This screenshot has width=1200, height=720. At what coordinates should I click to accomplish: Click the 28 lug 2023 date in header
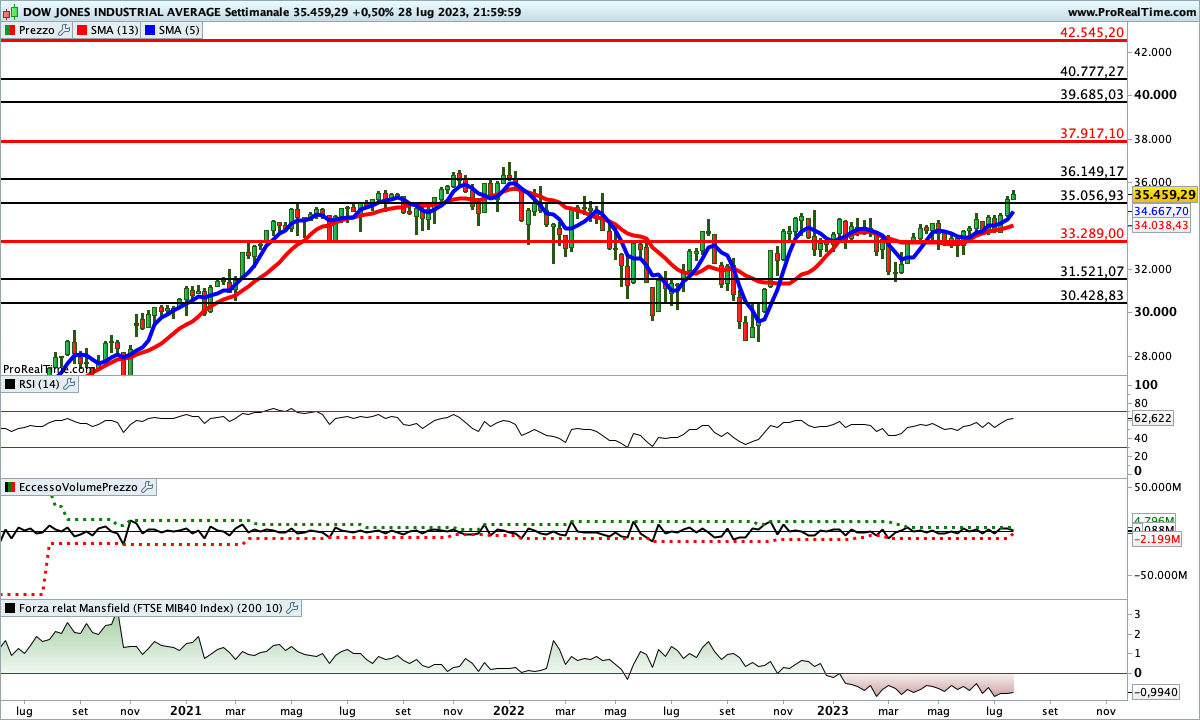pos(434,11)
